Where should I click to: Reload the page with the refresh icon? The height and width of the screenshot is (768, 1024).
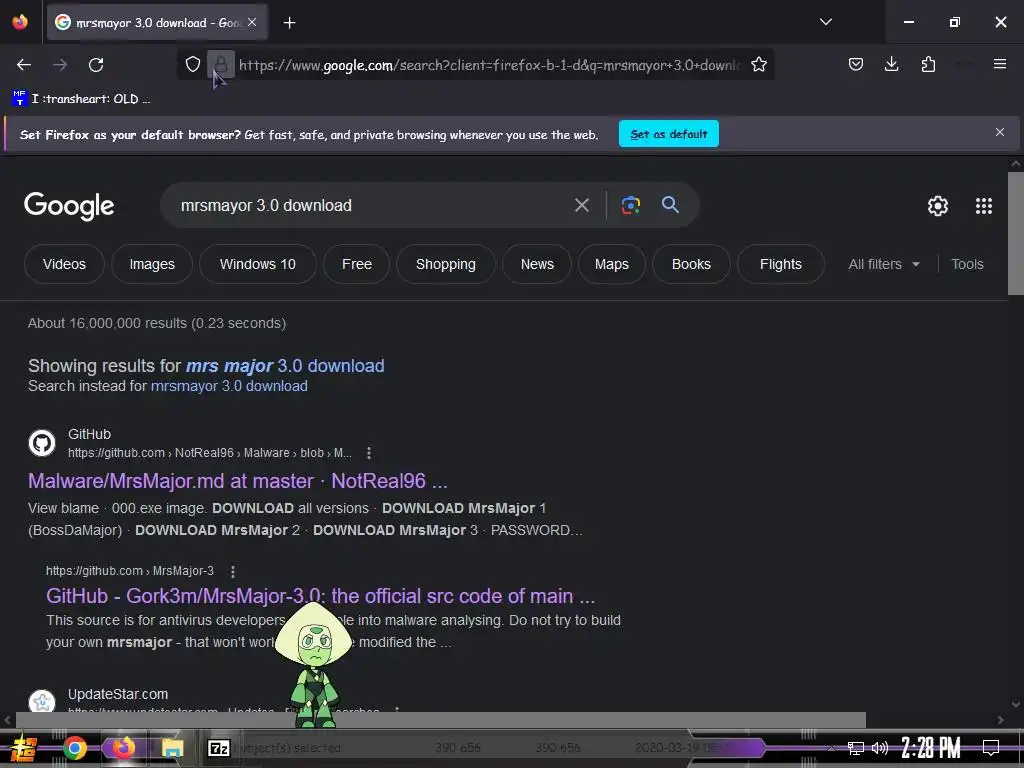[96, 65]
